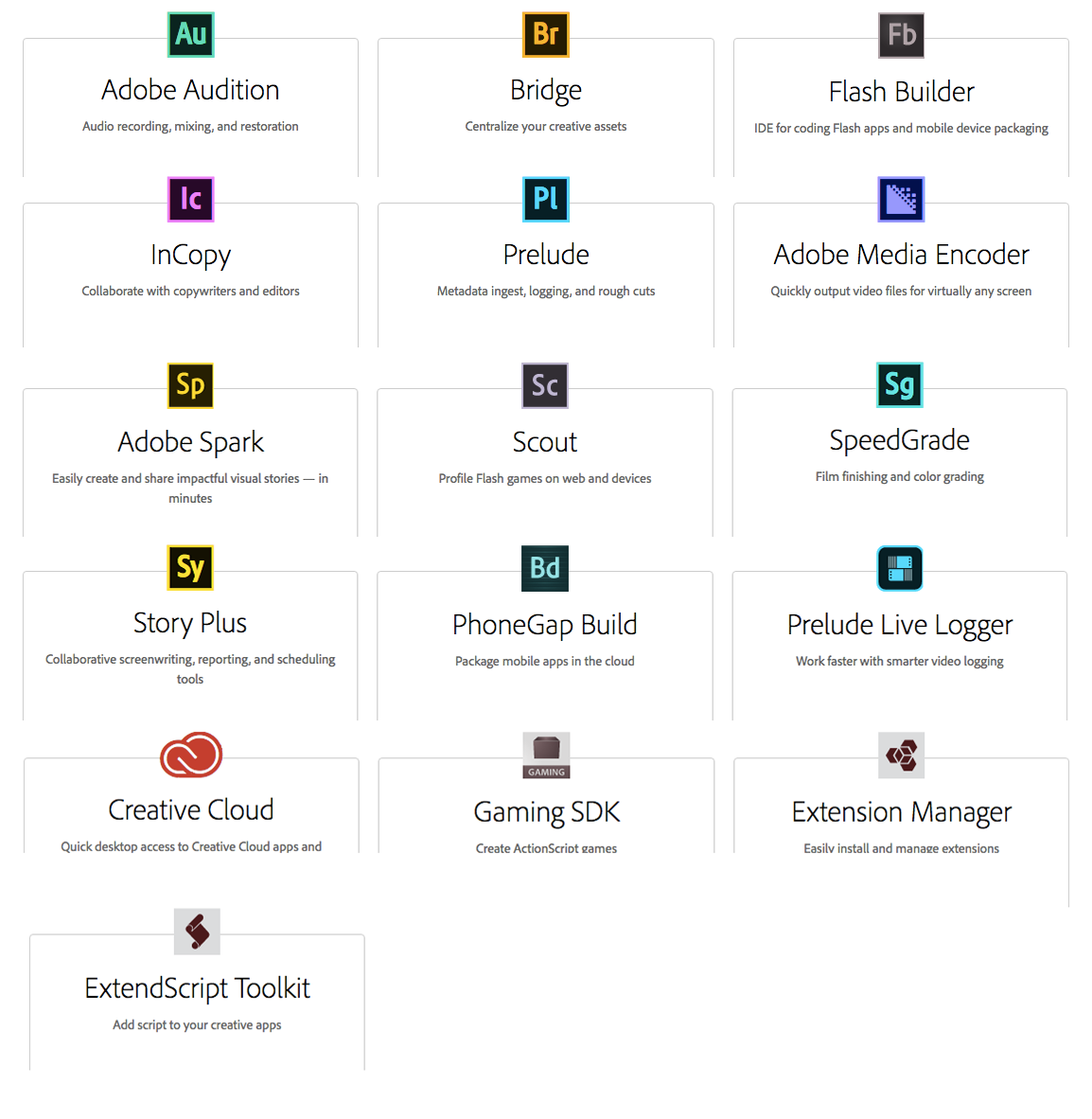Select the Adobe Spark Sp icon
The image size is (1092, 1119).
pyautogui.click(x=190, y=386)
